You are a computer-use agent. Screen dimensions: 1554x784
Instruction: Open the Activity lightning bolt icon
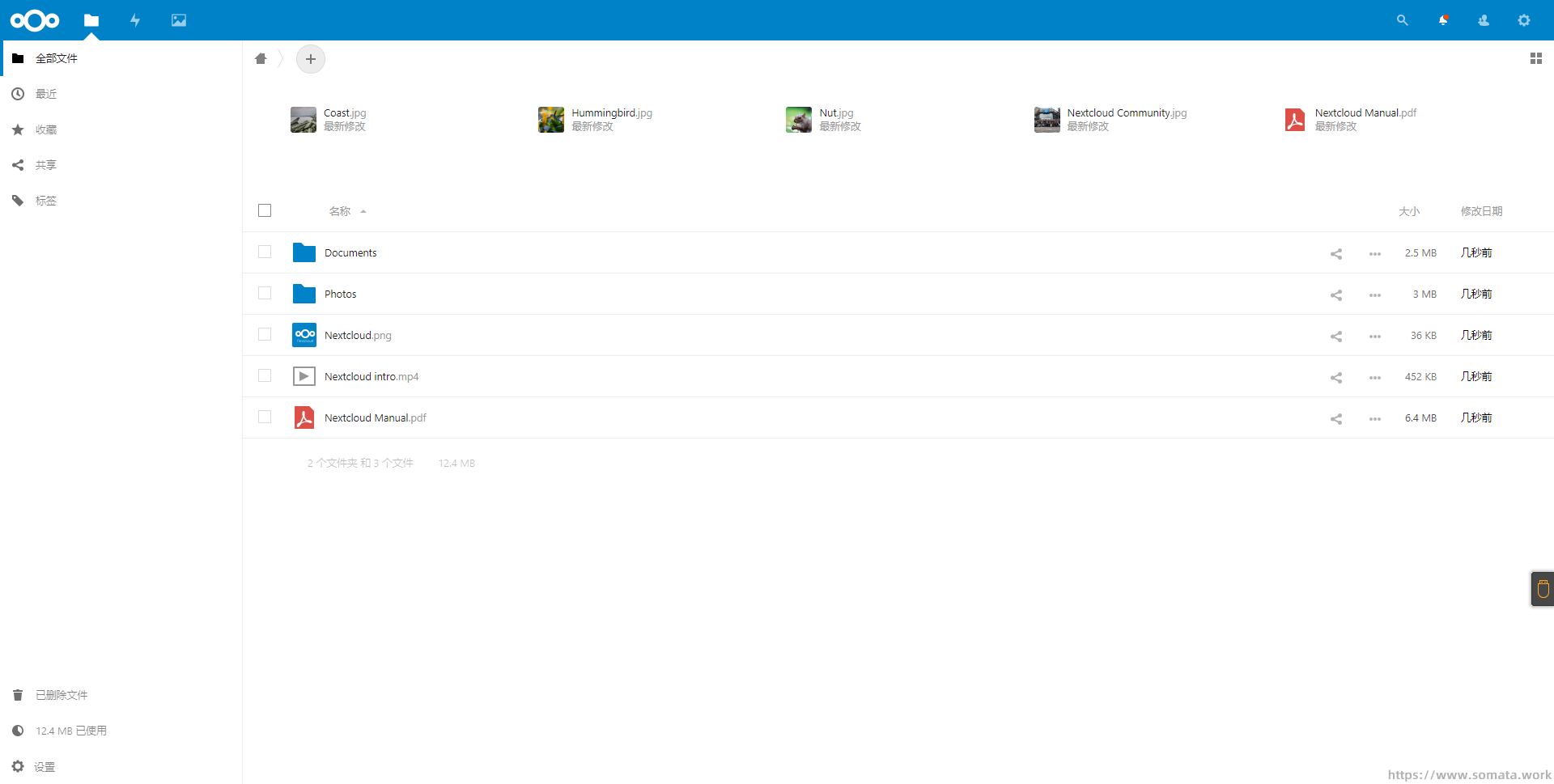point(135,20)
